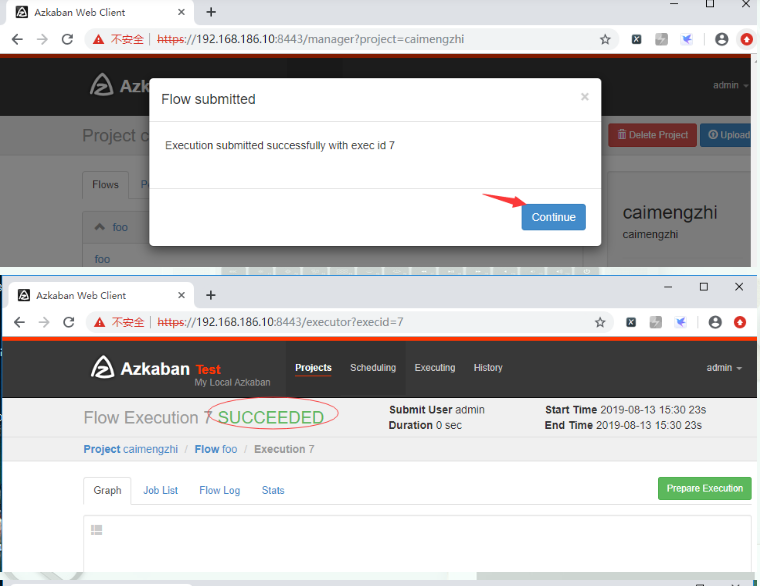This screenshot has height=586, width=760.
Task: Click Prepare Execution button
Action: [704, 489]
